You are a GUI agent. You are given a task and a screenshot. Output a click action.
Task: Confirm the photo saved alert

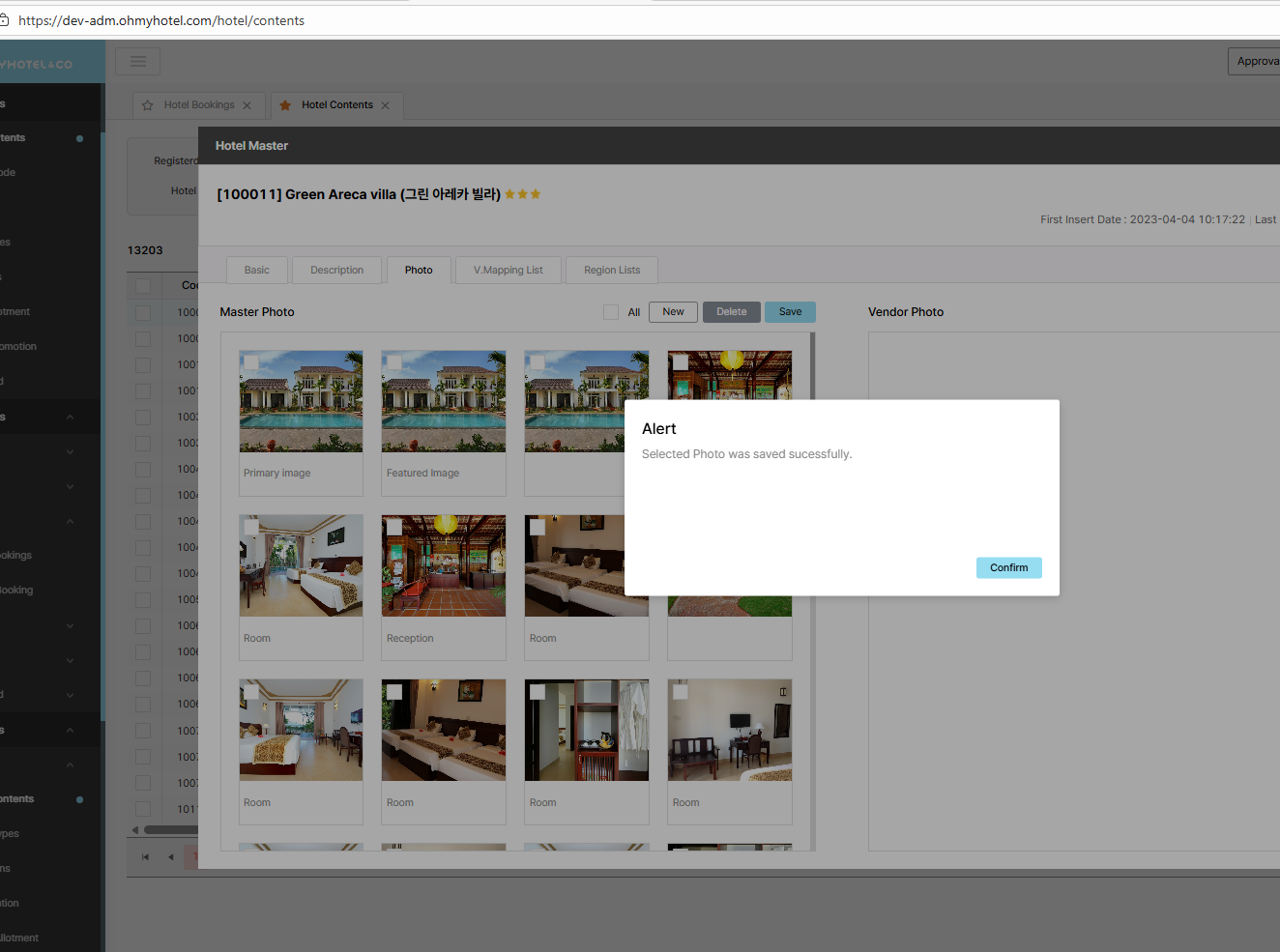(1009, 568)
